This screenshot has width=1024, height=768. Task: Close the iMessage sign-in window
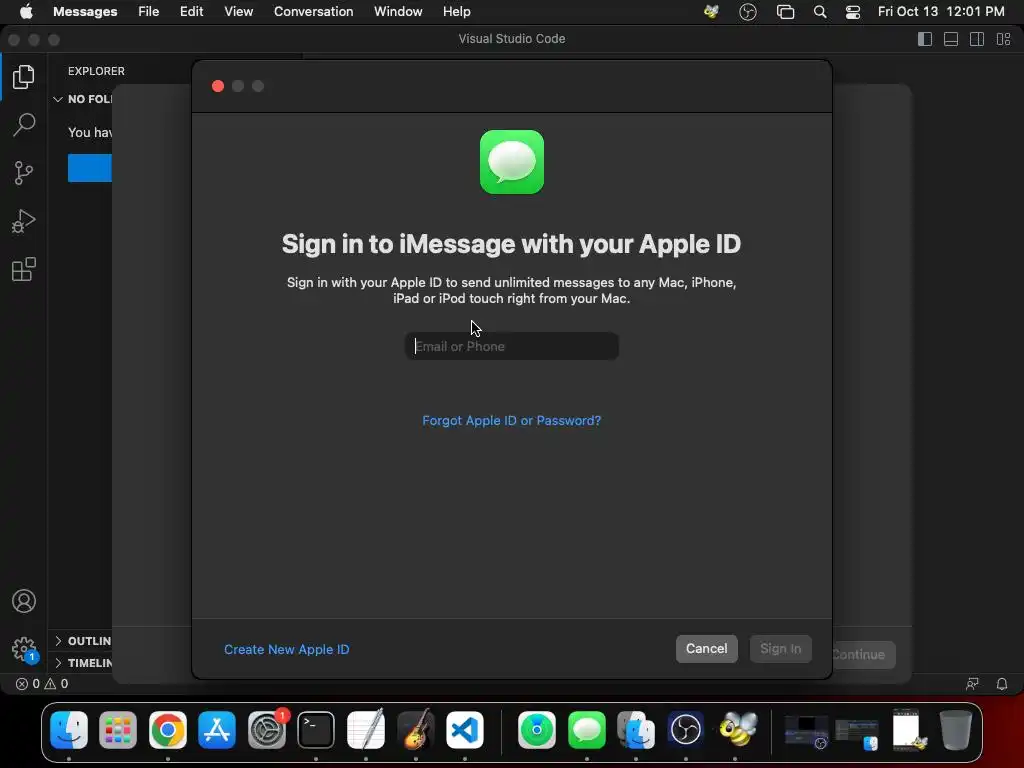click(x=218, y=86)
